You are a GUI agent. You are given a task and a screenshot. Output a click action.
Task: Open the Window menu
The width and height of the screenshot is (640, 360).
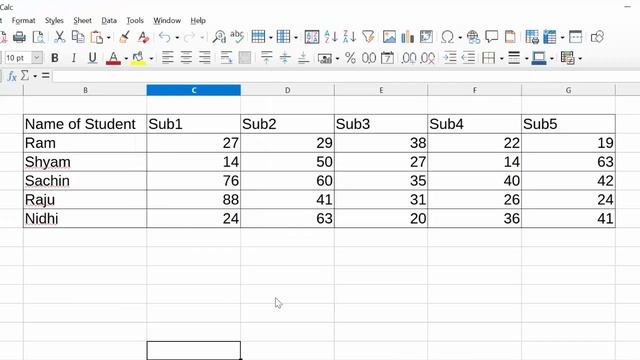click(x=167, y=20)
